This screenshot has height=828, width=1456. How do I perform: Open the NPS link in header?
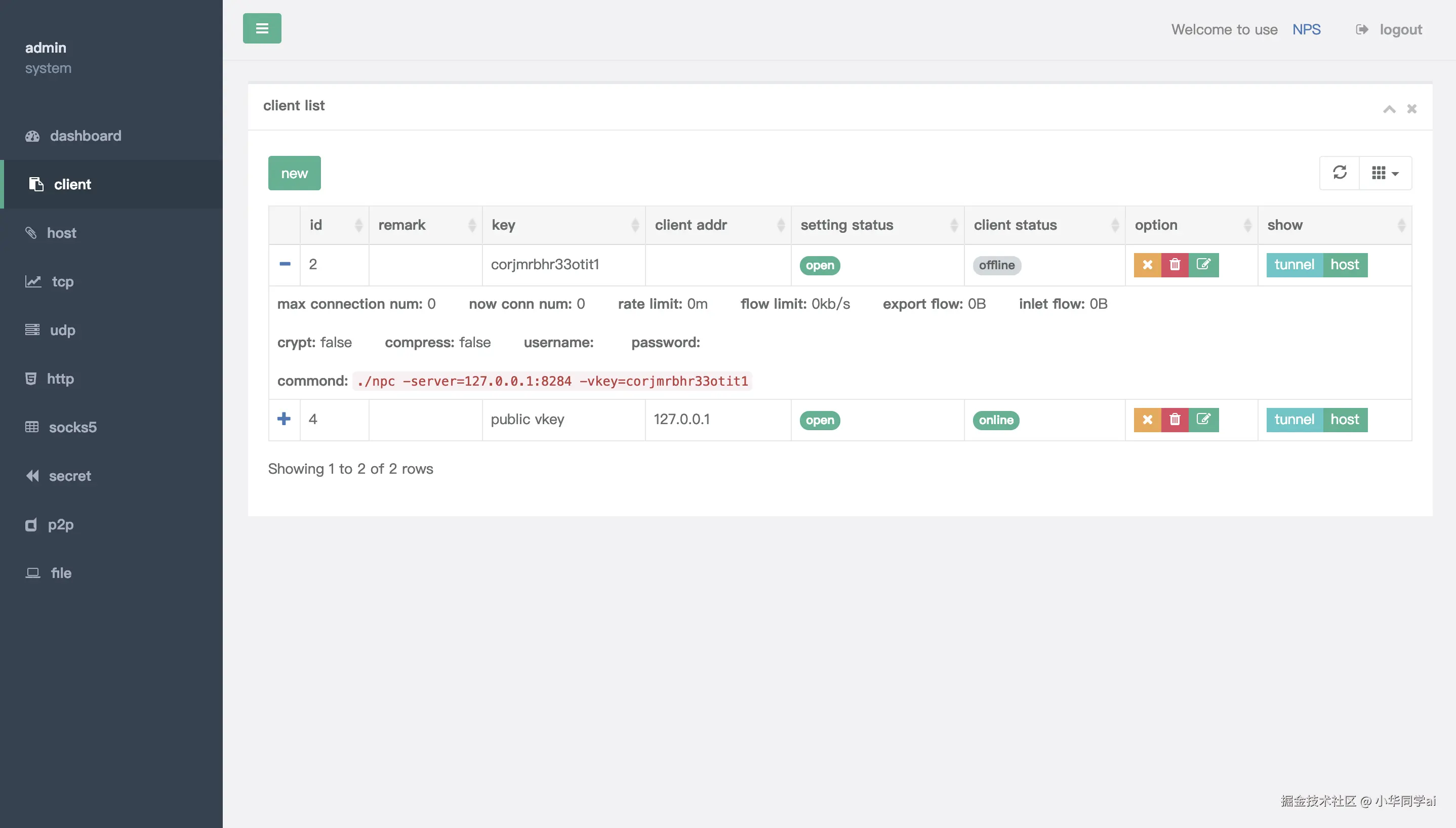[1306, 29]
